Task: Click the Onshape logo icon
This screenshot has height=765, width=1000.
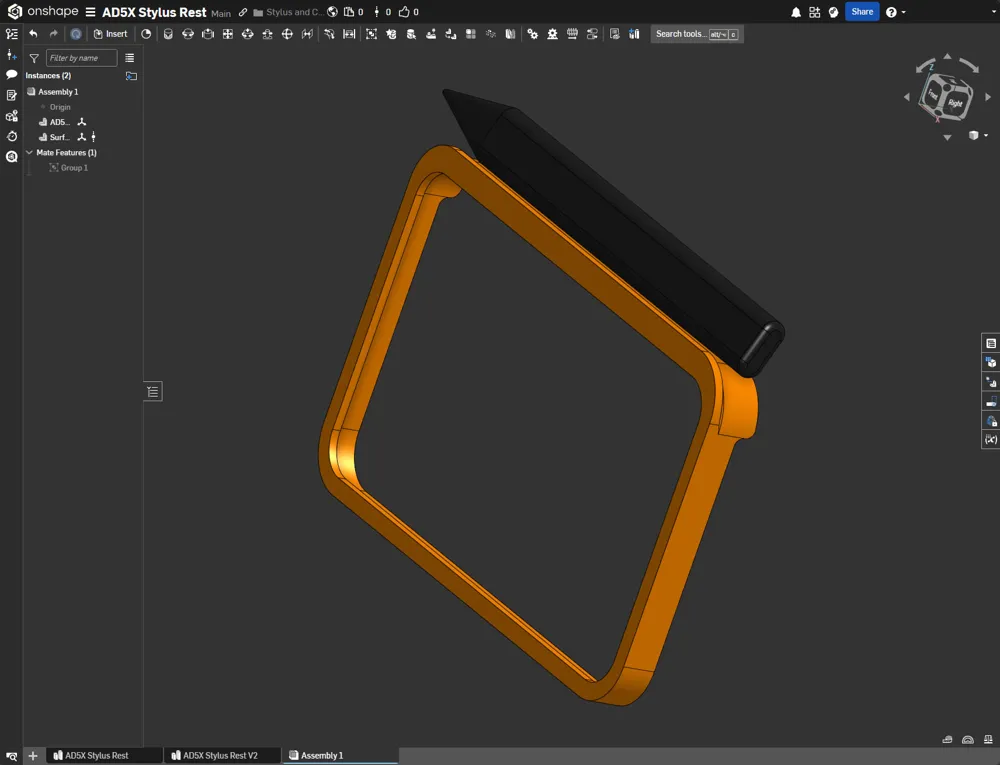Action: pos(14,11)
